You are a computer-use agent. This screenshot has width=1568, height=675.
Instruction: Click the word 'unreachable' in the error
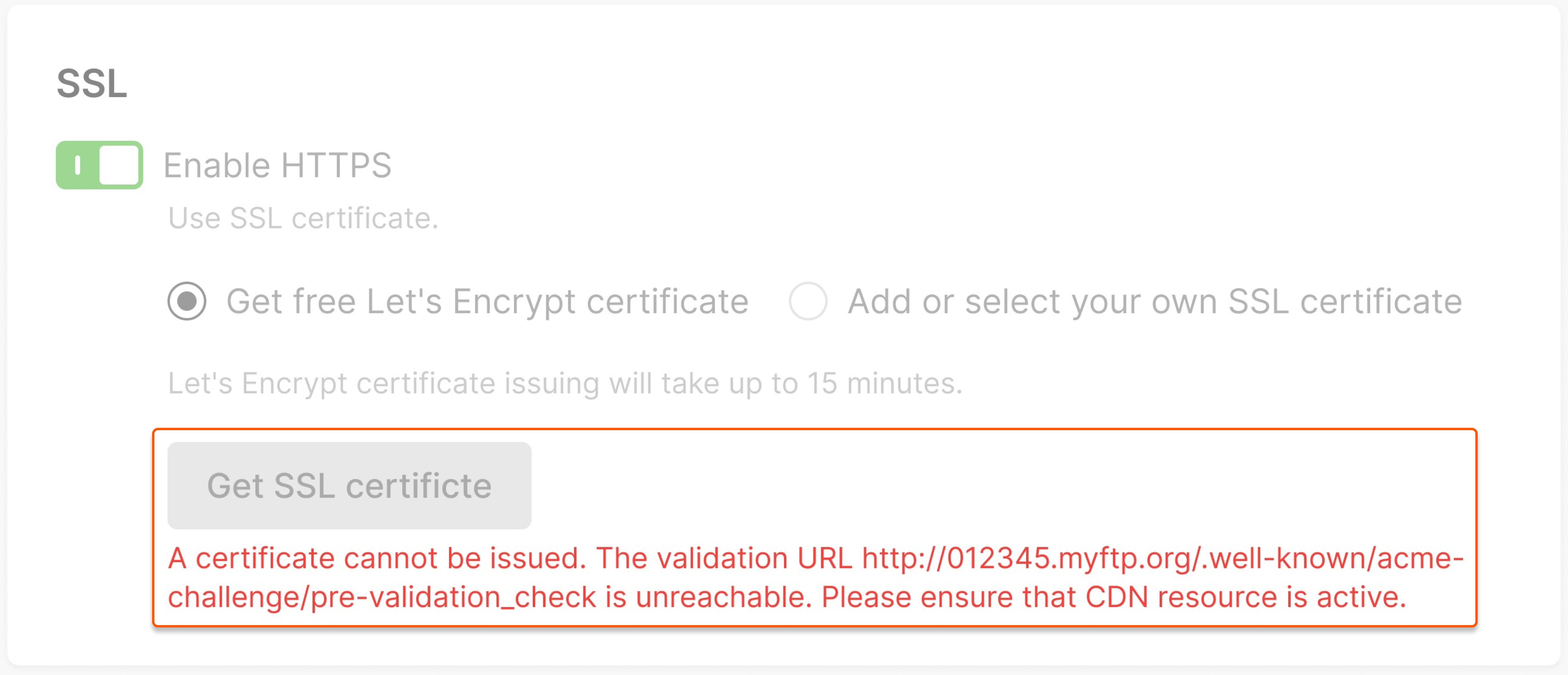(x=723, y=597)
